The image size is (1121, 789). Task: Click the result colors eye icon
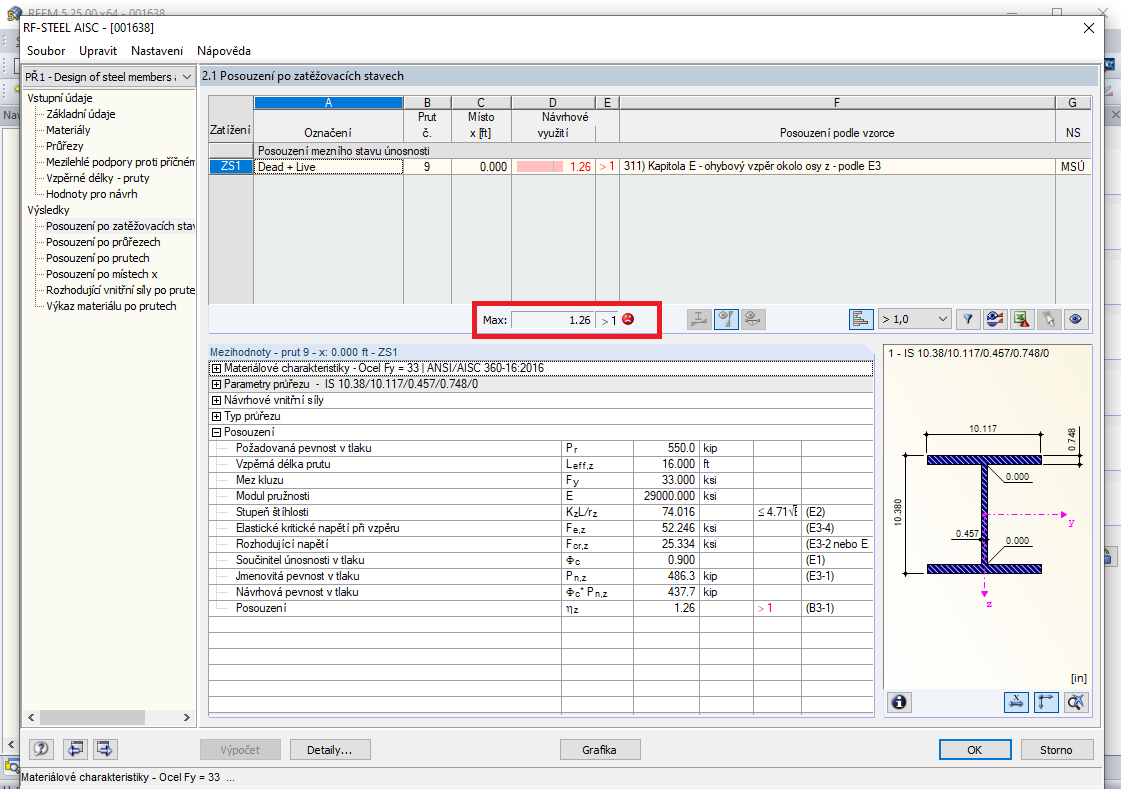994,319
